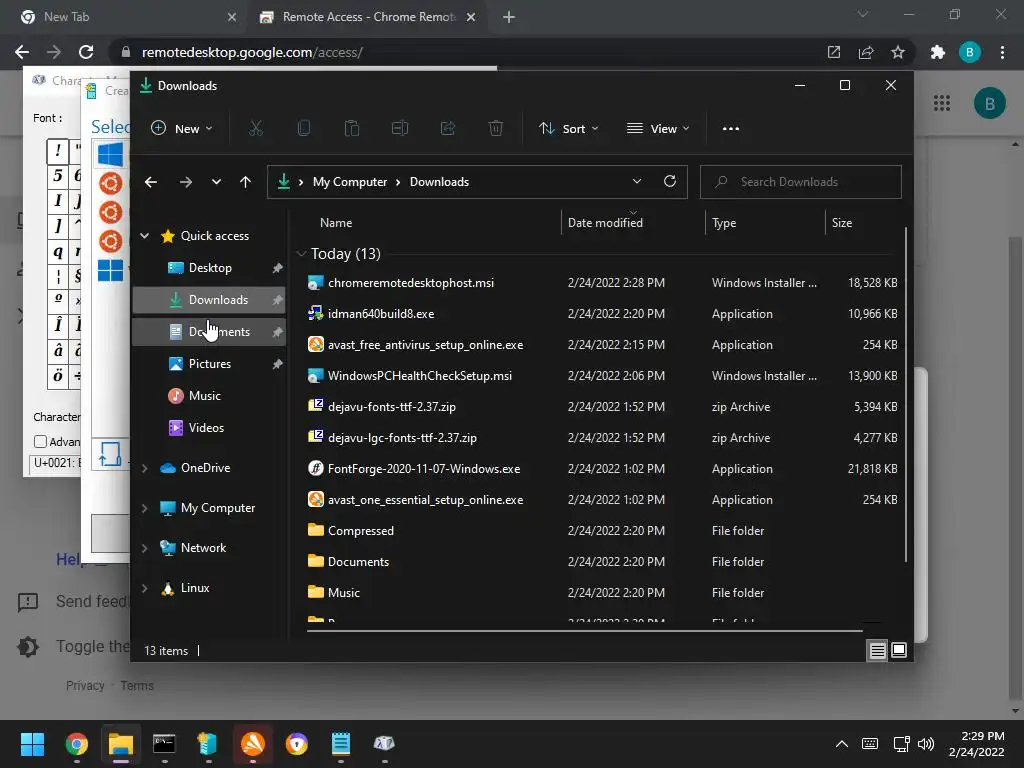Click the Paste clipboard icon in Explorer toolbar

tap(352, 129)
